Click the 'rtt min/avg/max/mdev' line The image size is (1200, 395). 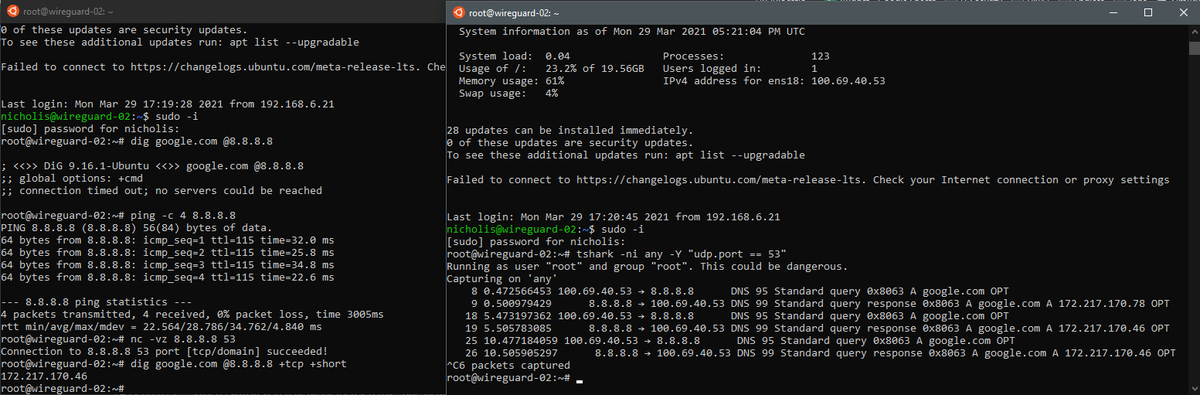click(x=161, y=328)
